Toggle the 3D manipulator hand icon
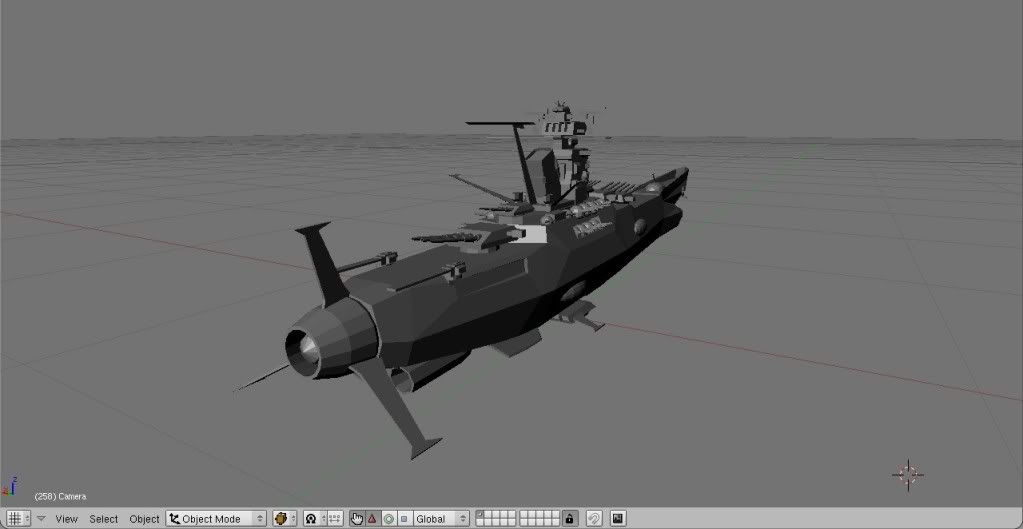The width and height of the screenshot is (1023, 529). tap(357, 519)
